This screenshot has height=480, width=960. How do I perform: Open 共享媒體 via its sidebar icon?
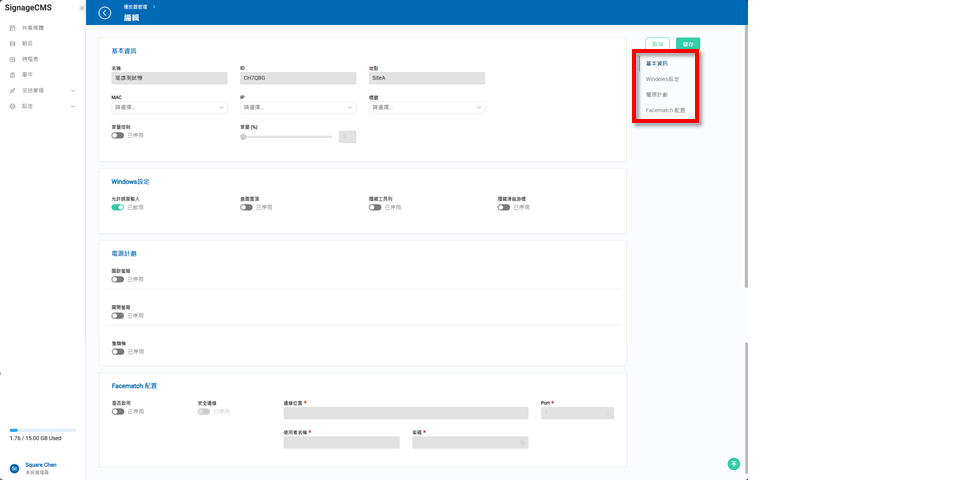pyautogui.click(x=13, y=28)
